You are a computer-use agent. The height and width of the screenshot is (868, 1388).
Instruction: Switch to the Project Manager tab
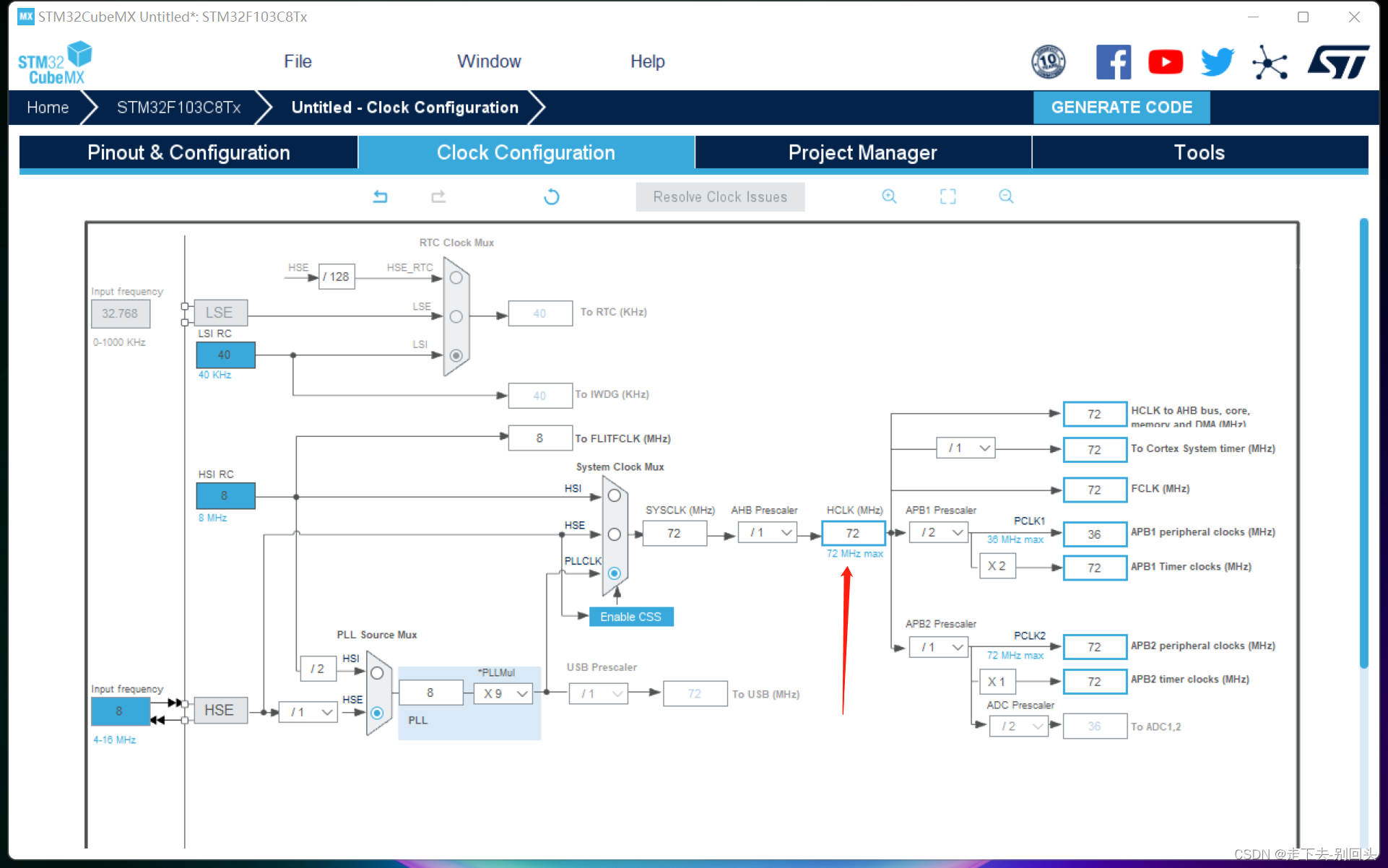862,152
